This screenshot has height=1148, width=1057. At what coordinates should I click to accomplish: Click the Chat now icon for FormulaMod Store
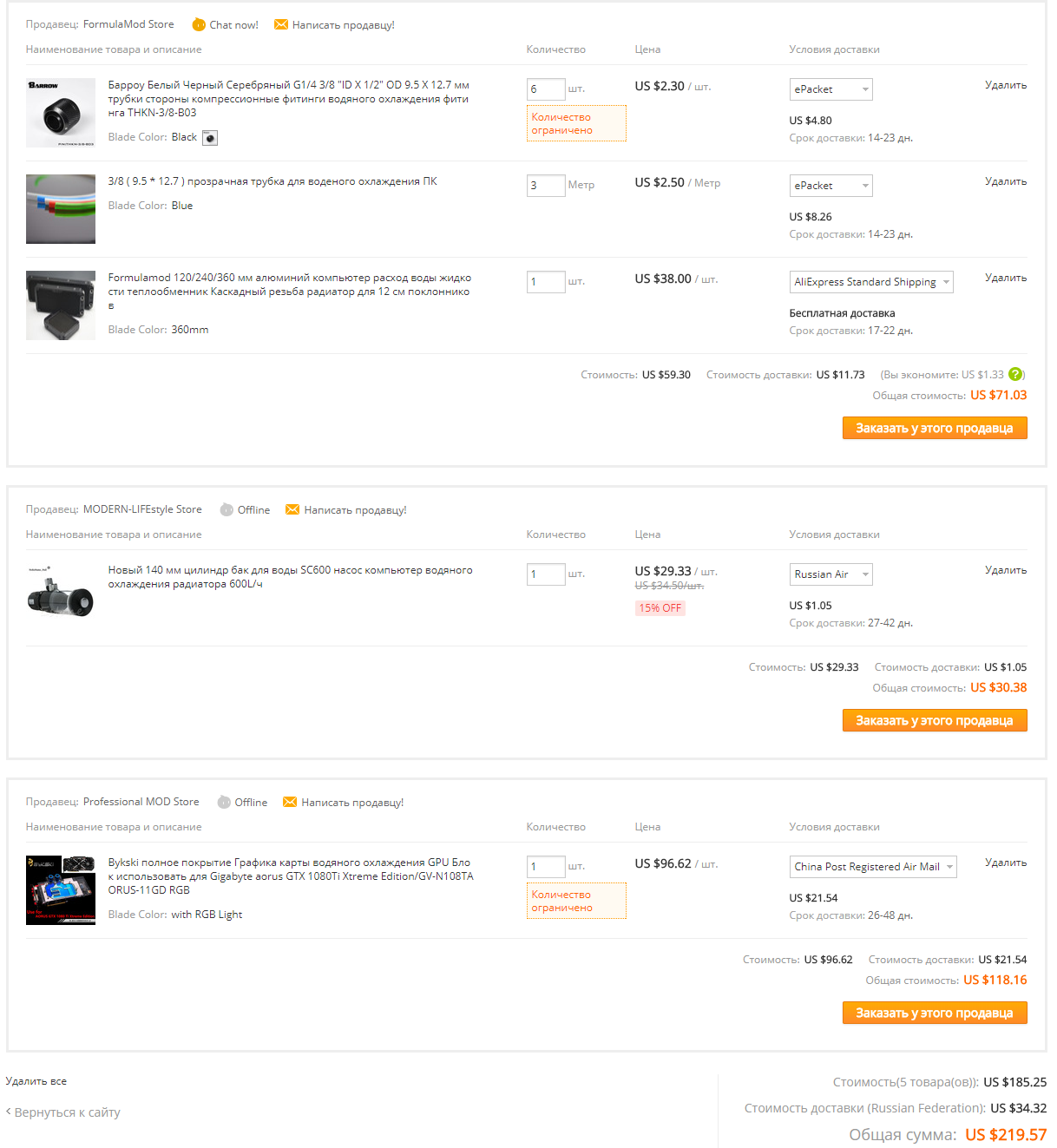199,24
